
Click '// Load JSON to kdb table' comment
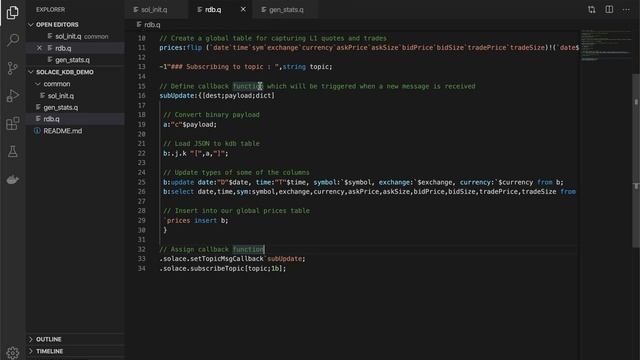coord(211,144)
